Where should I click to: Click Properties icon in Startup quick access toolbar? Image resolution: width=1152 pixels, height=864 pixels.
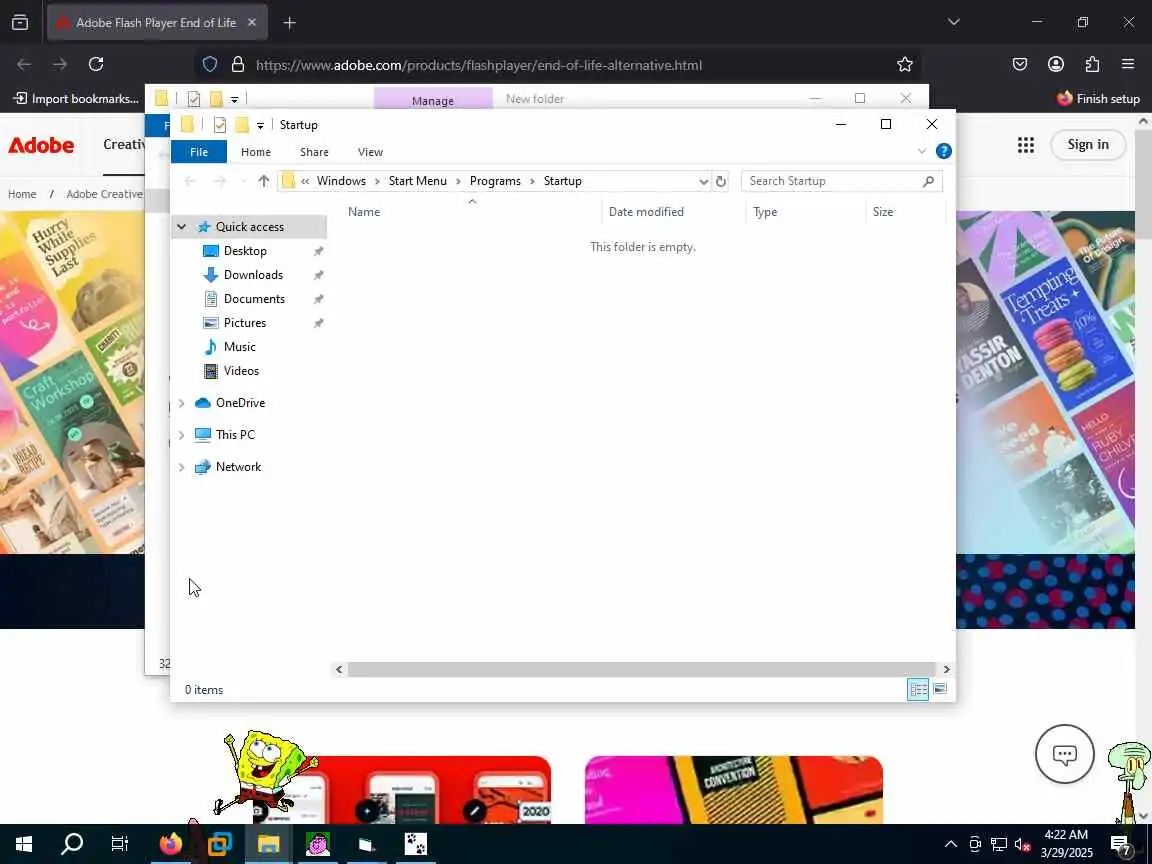pos(220,125)
